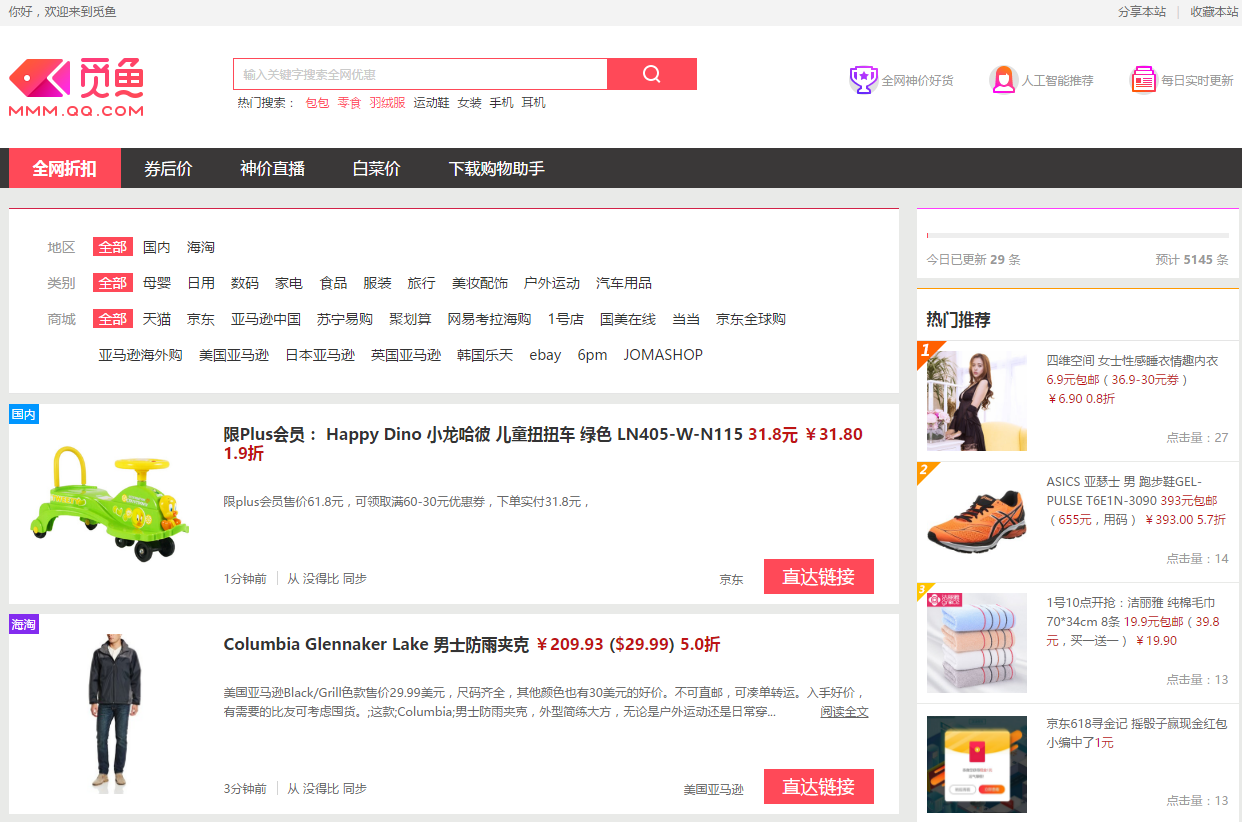Filter store by 天猫
This screenshot has width=1242, height=822.
(157, 319)
